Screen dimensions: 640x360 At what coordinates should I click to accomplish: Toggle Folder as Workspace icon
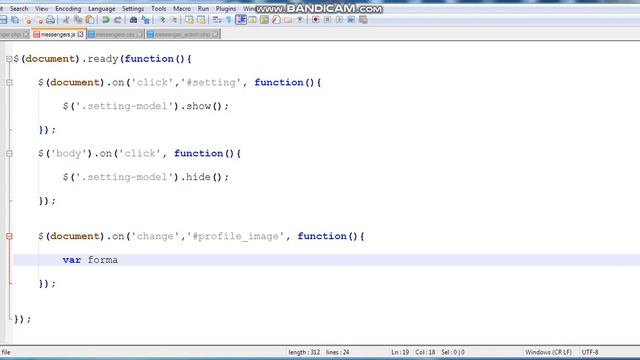tap(288, 20)
